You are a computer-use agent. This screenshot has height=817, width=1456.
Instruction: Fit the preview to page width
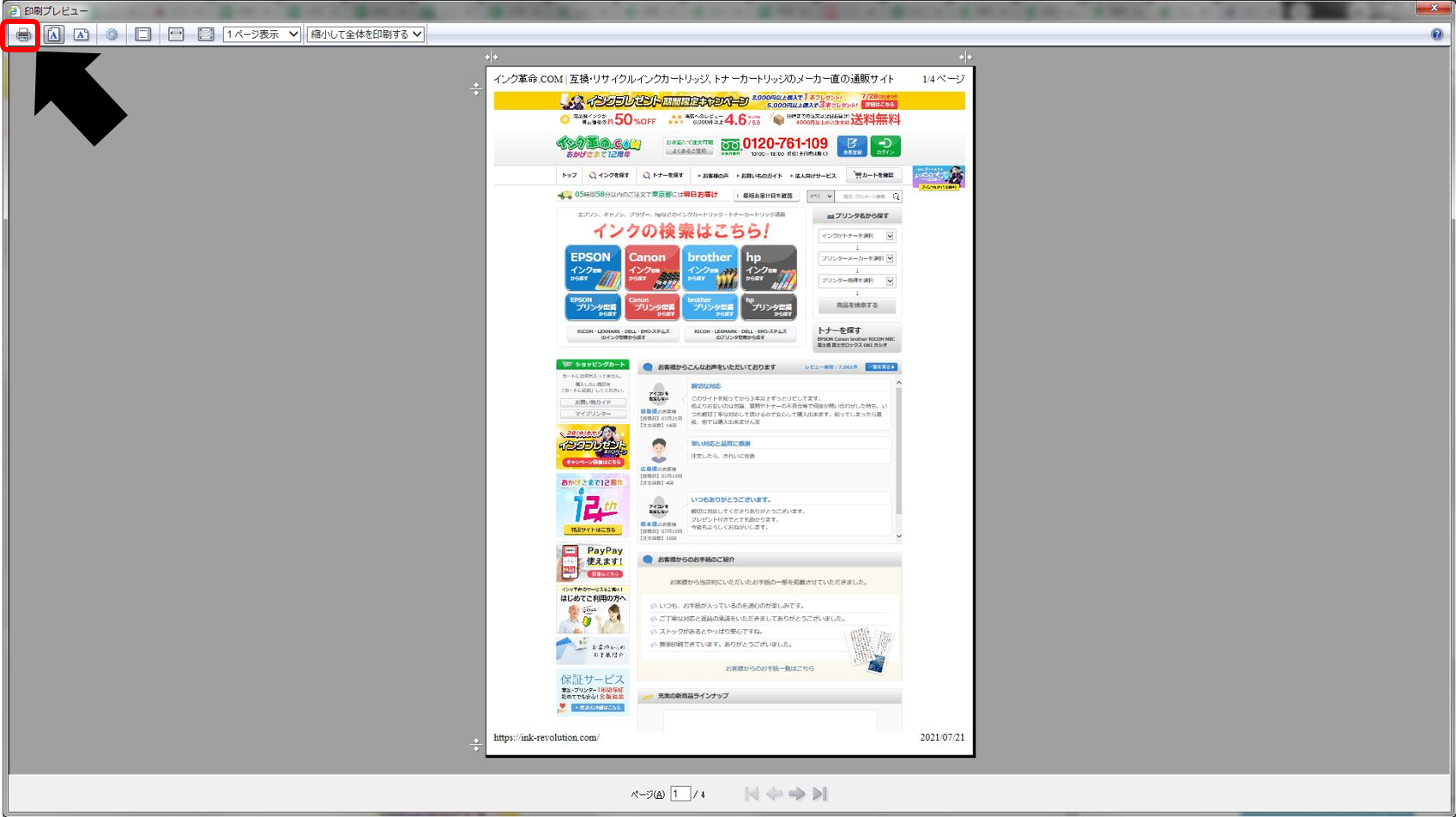(x=176, y=34)
